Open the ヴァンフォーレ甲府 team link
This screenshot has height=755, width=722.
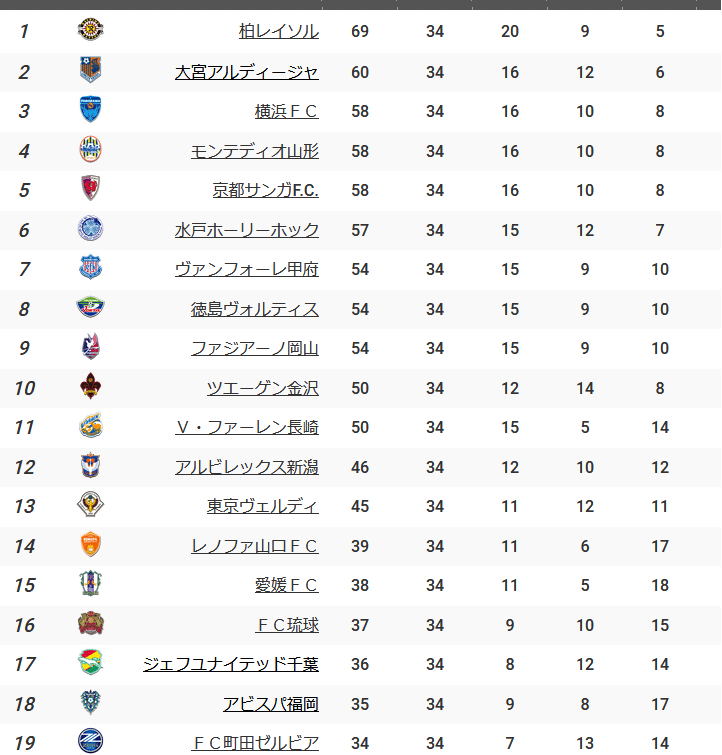(x=247, y=269)
